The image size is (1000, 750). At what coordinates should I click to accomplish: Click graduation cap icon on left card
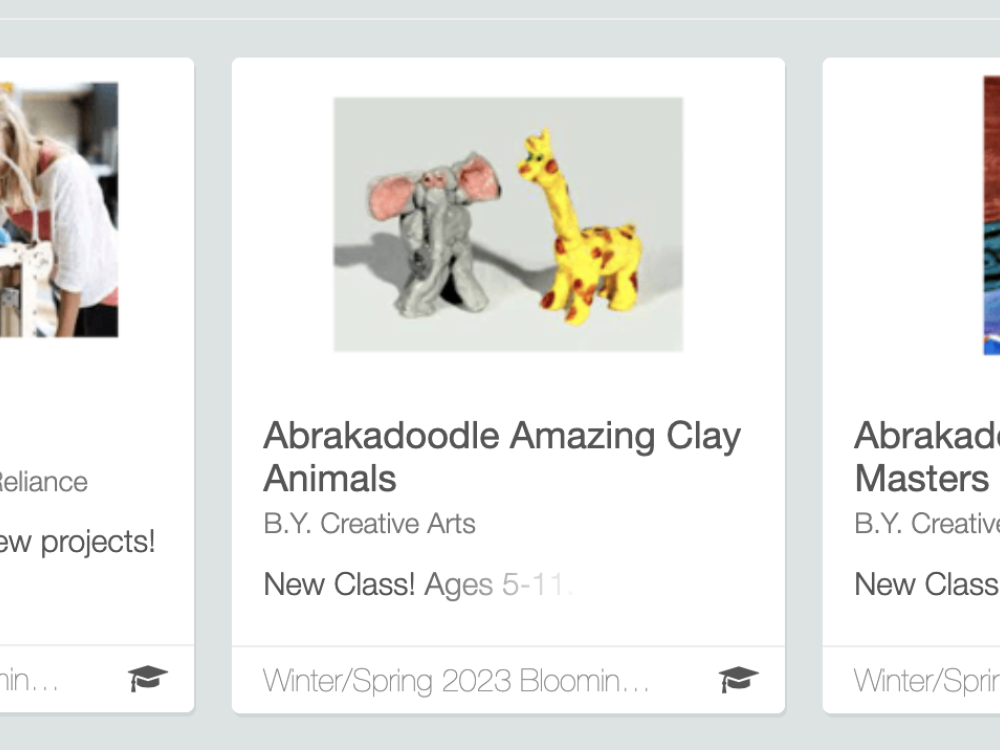[147, 679]
